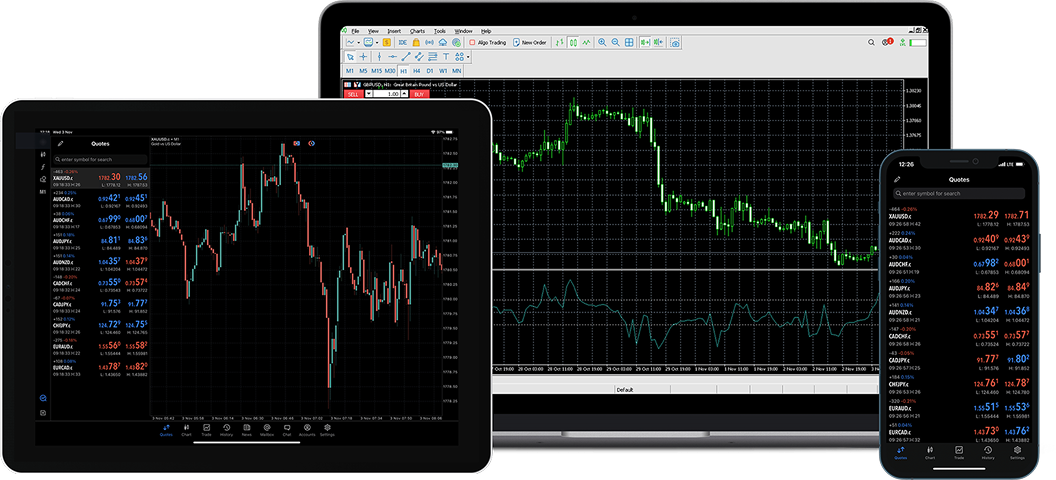Toggle chart shift in desktop toolbar
This screenshot has width=1056, height=480.
(x=660, y=43)
